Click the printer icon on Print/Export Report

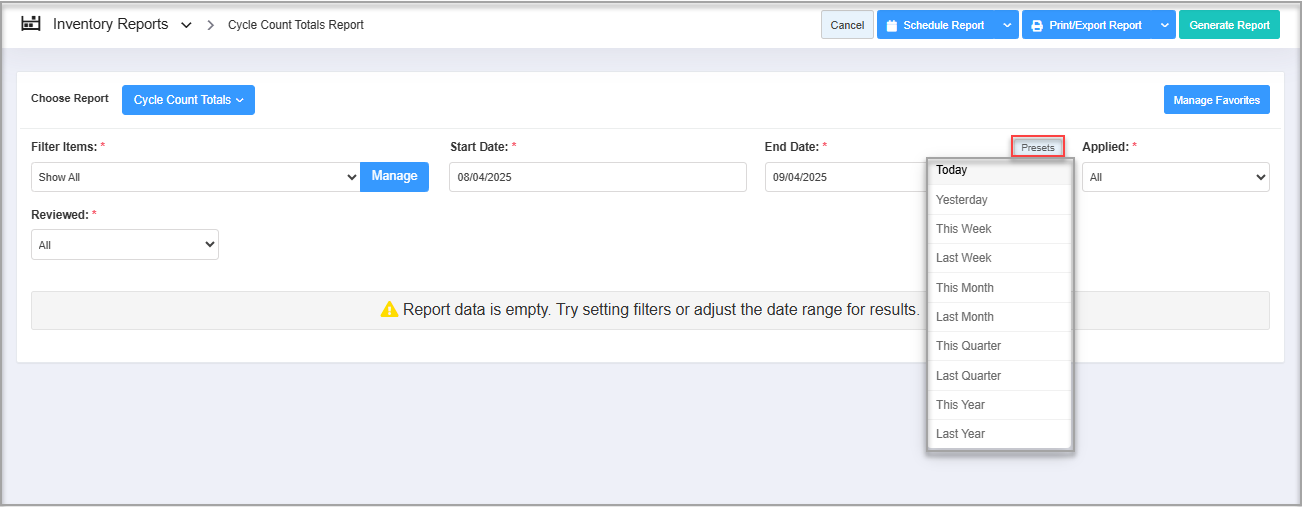tap(1037, 26)
